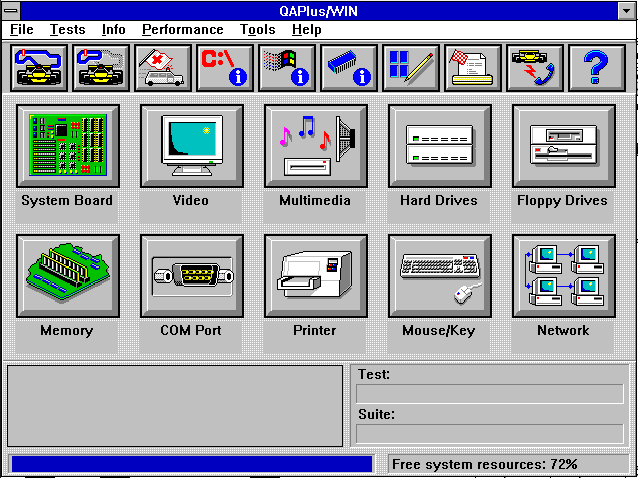Open the window control menu box
The height and width of the screenshot is (478, 638).
click(11, 11)
